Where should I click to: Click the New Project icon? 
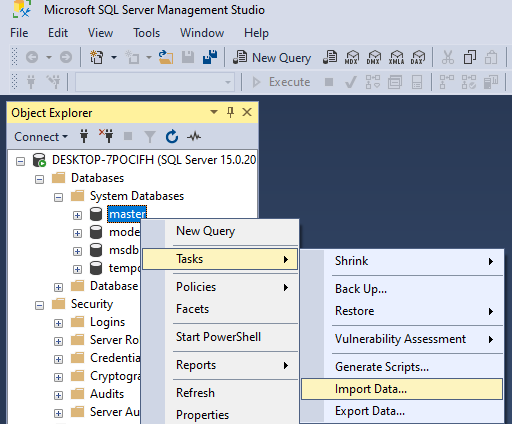pyautogui.click(x=97, y=57)
